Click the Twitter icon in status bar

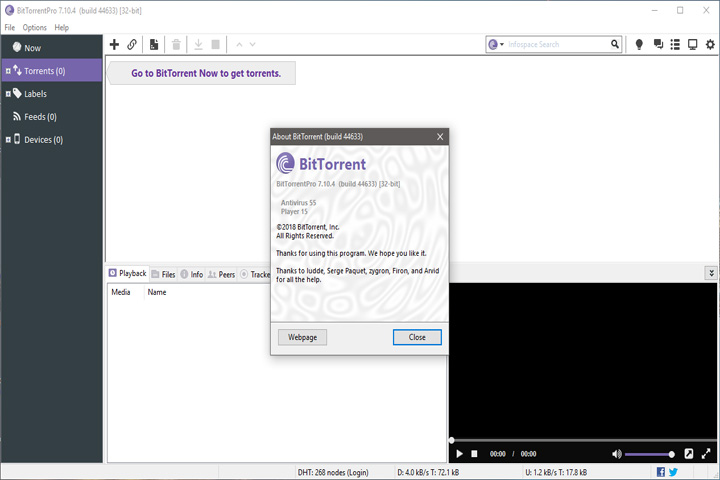673,472
